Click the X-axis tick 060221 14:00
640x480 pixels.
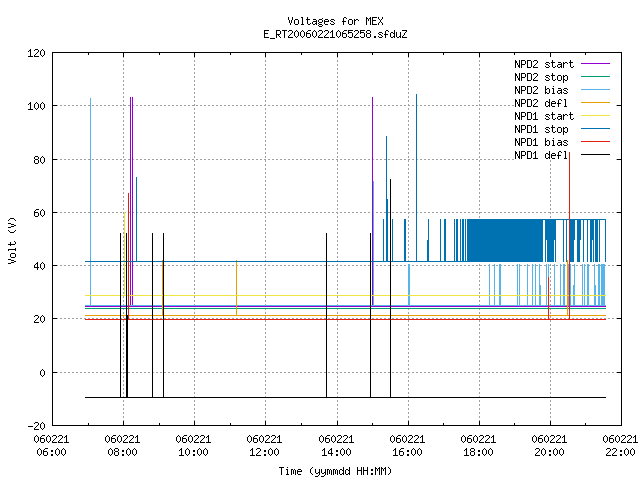pos(336,446)
